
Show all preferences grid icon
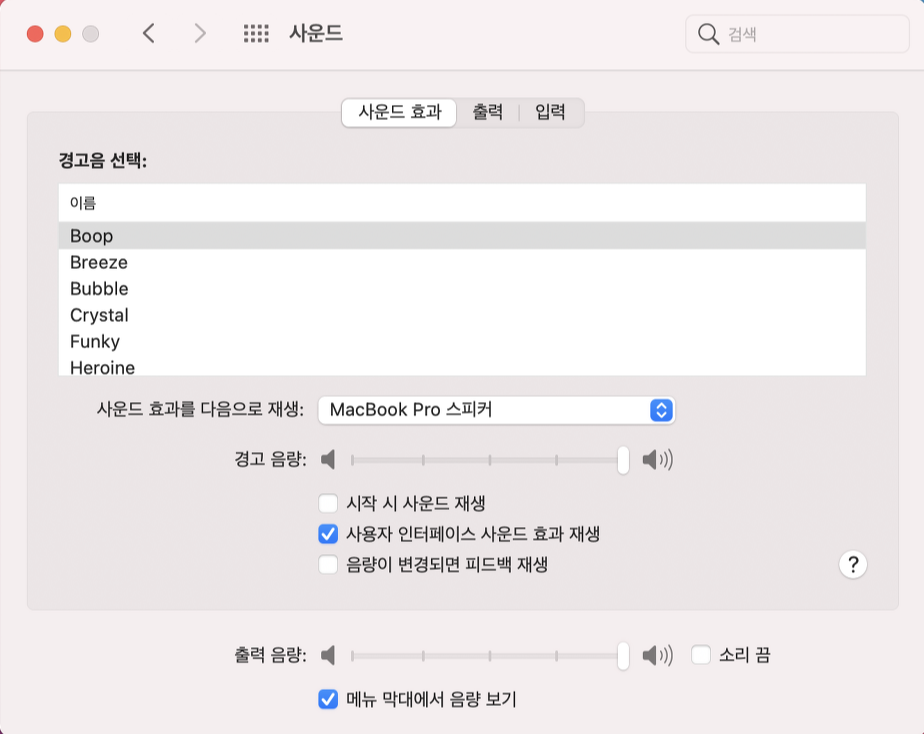point(256,34)
